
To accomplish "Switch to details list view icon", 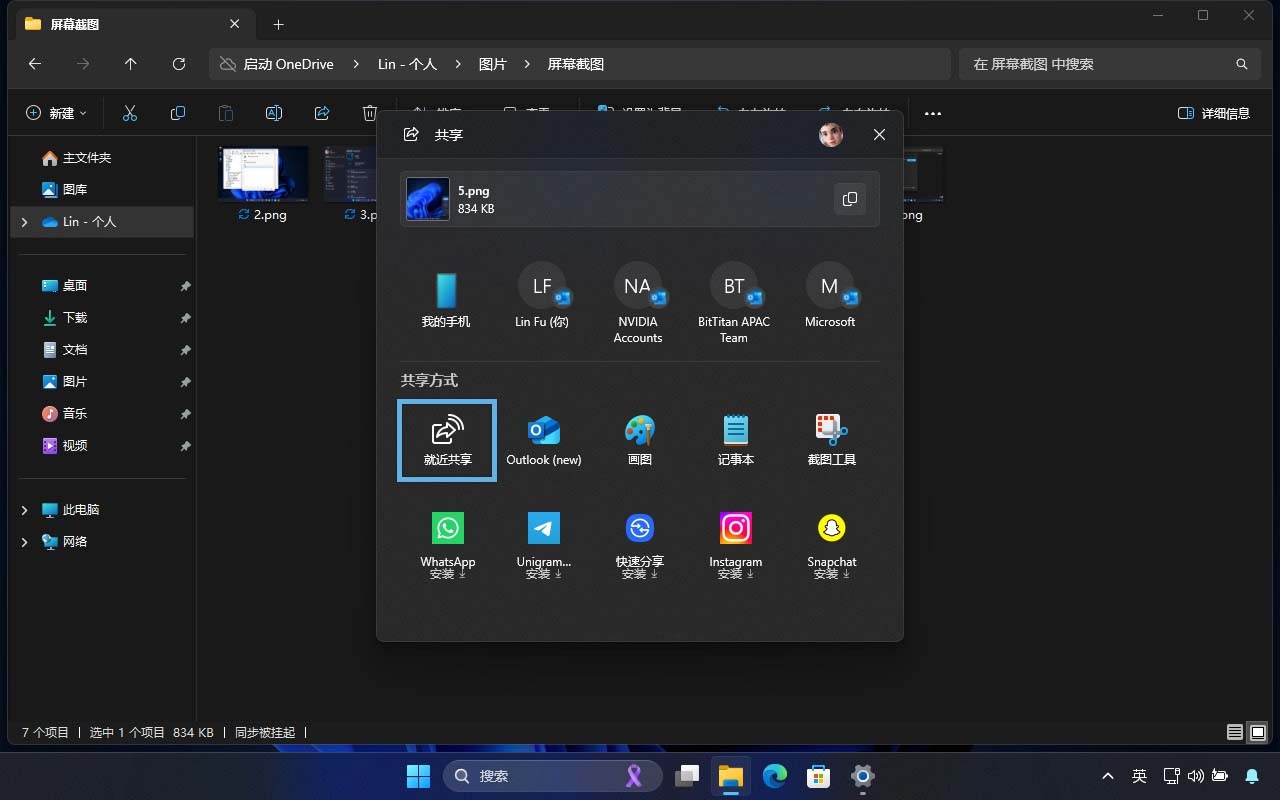I will pyautogui.click(x=1235, y=733).
